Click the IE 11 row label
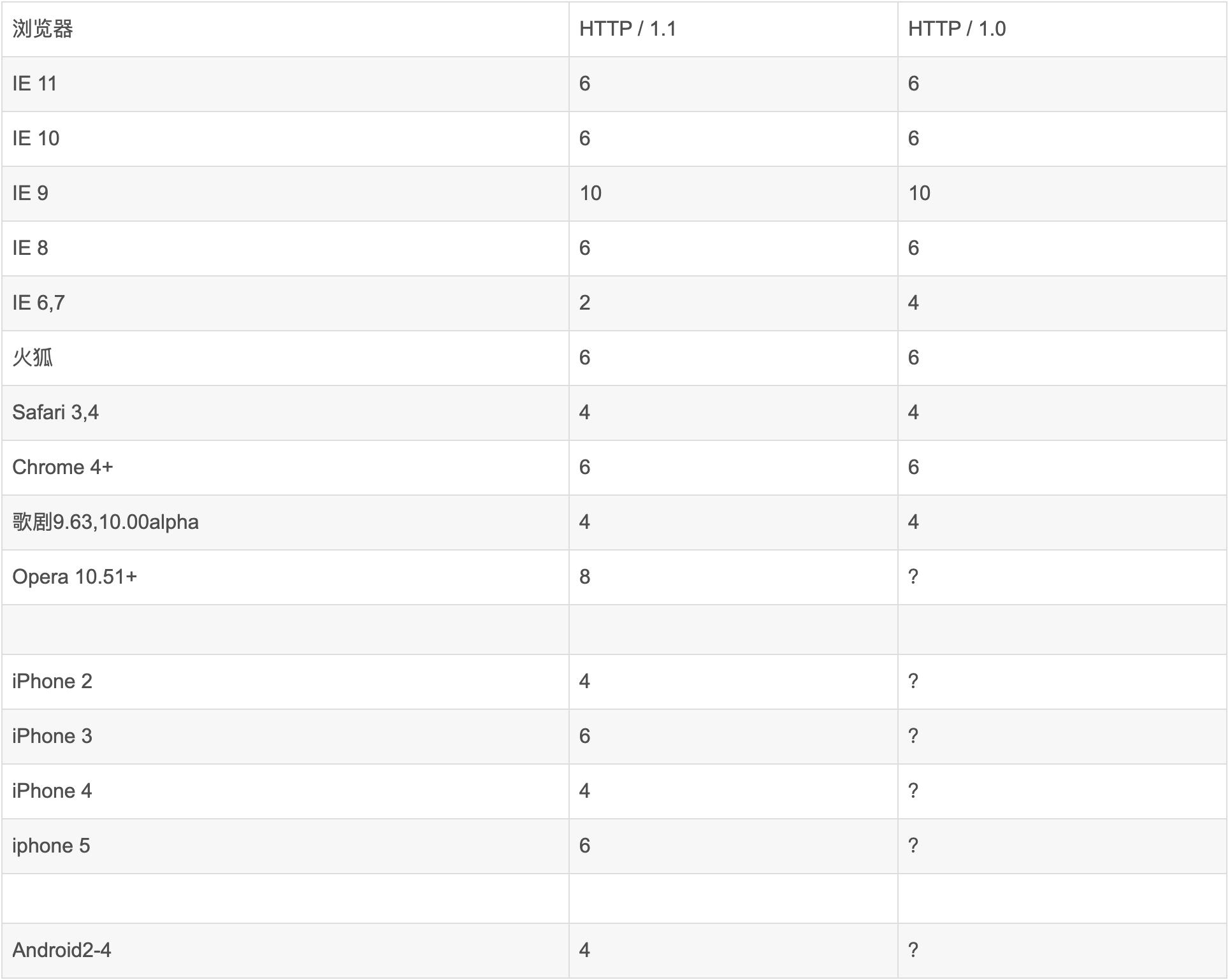 click(x=35, y=83)
